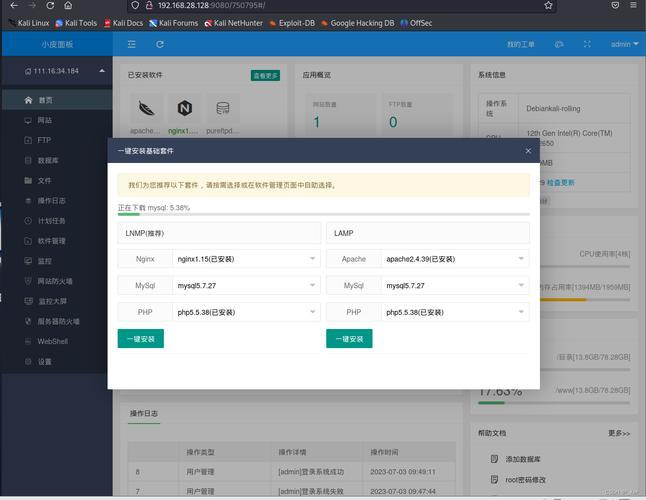Click the more link in help docs

[x=619, y=433]
